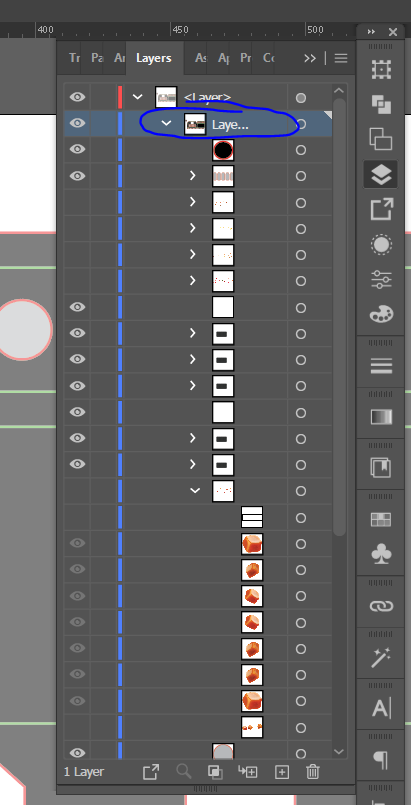Image resolution: width=411 pixels, height=805 pixels.
Task: Select the Layers tab
Action: [x=153, y=58]
